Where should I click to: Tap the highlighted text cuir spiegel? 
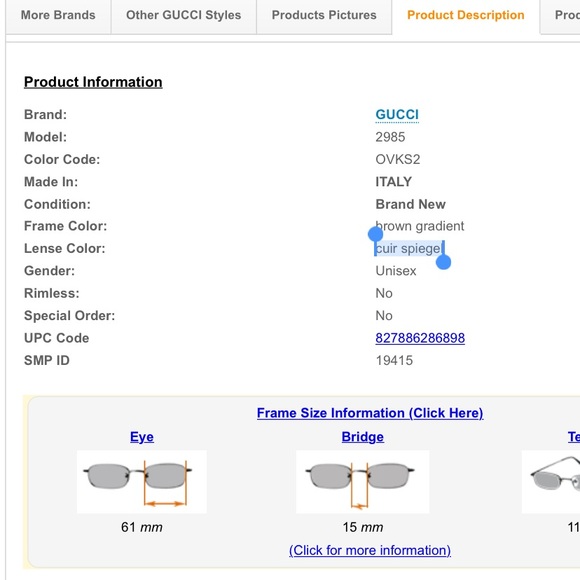(x=409, y=248)
